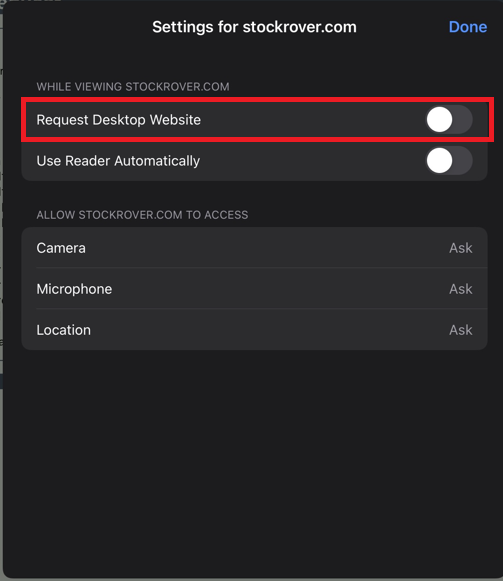Screen dimensions: 503x581
Task: Enable the Request Desktop Website toggle
Action: click(449, 120)
